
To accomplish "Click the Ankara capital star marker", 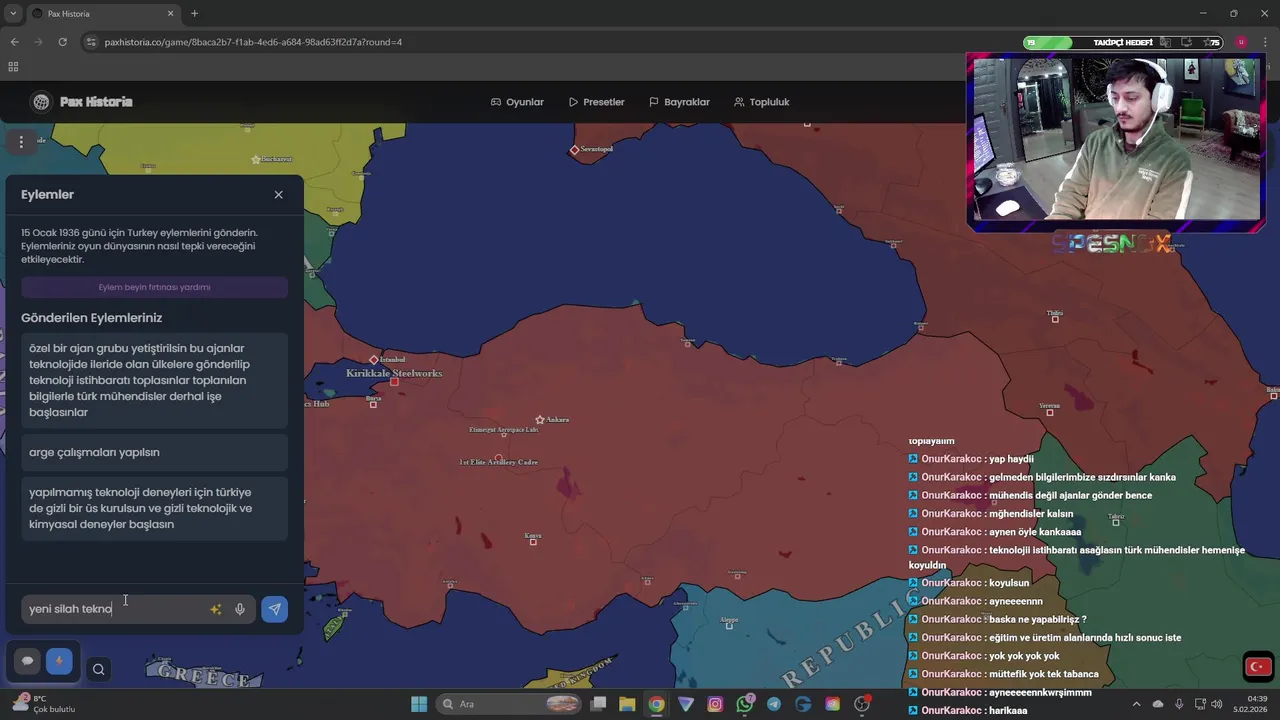I will [540, 420].
